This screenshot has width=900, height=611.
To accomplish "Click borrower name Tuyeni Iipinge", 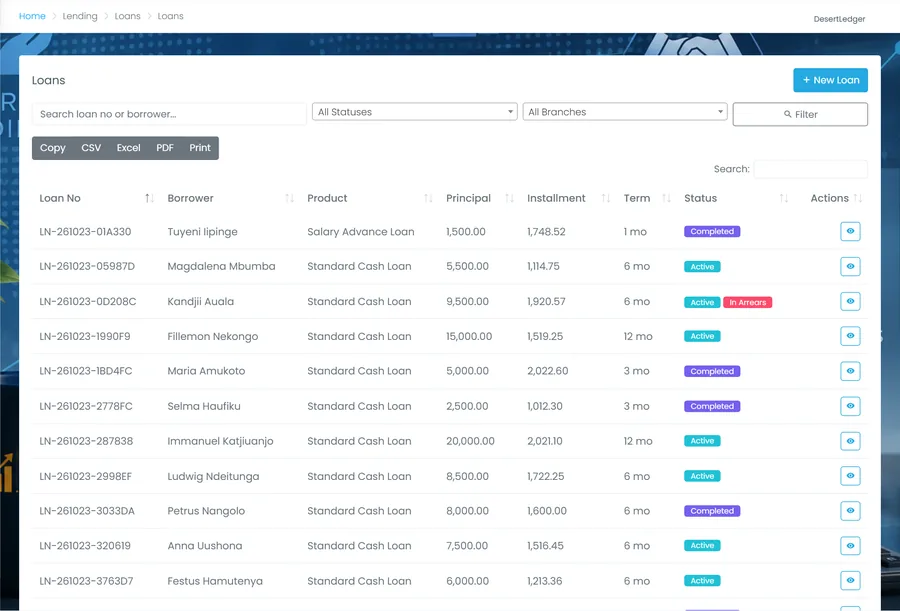I will click(x=203, y=232).
